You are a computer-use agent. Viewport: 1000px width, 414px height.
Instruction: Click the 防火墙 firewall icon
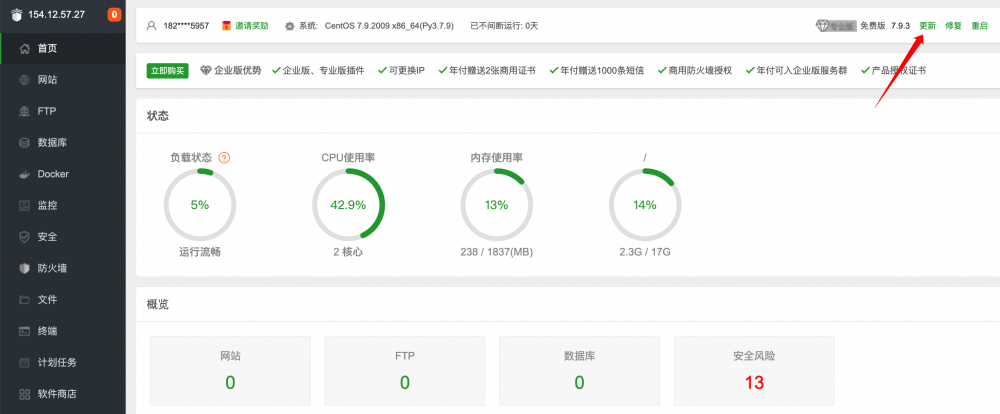pyautogui.click(x=25, y=268)
